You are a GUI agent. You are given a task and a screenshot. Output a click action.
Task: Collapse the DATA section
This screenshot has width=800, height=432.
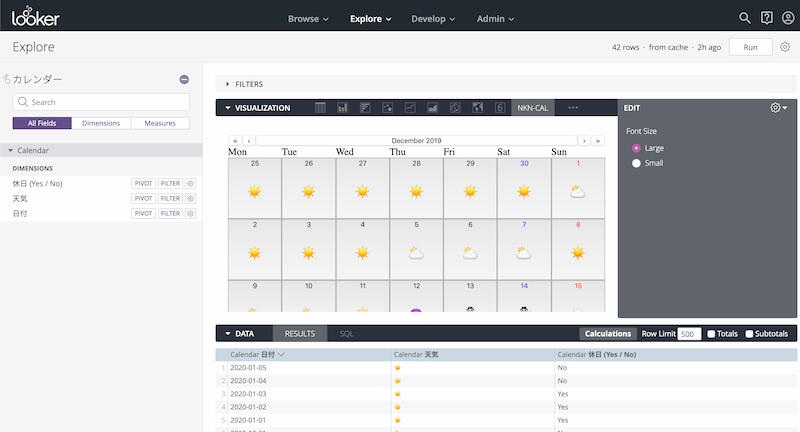coord(239,334)
